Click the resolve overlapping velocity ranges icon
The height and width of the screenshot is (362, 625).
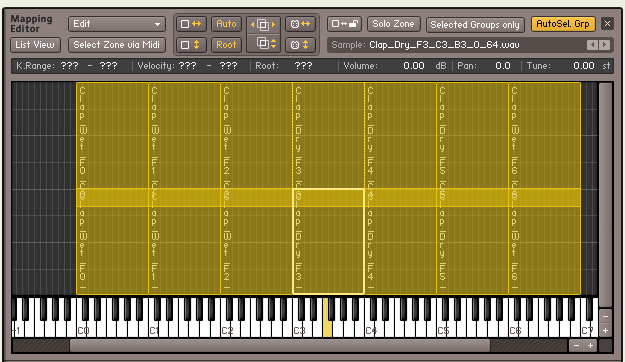(x=263, y=43)
